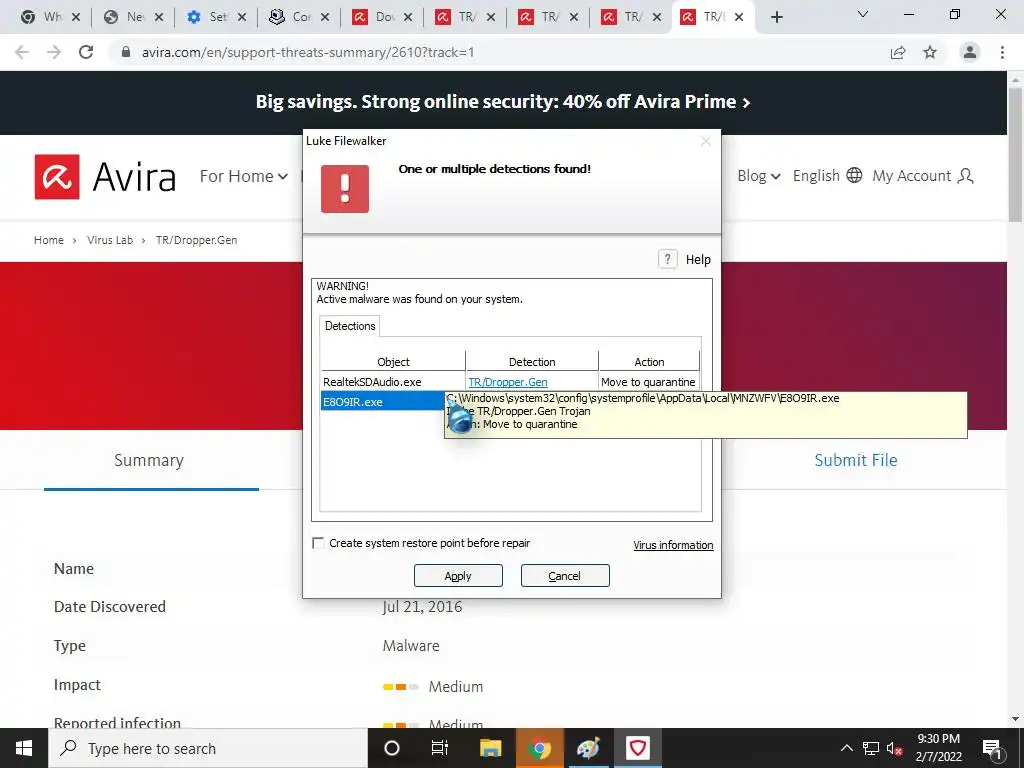Open the notification center icon
Screen dimensions: 1024x768
[993, 749]
